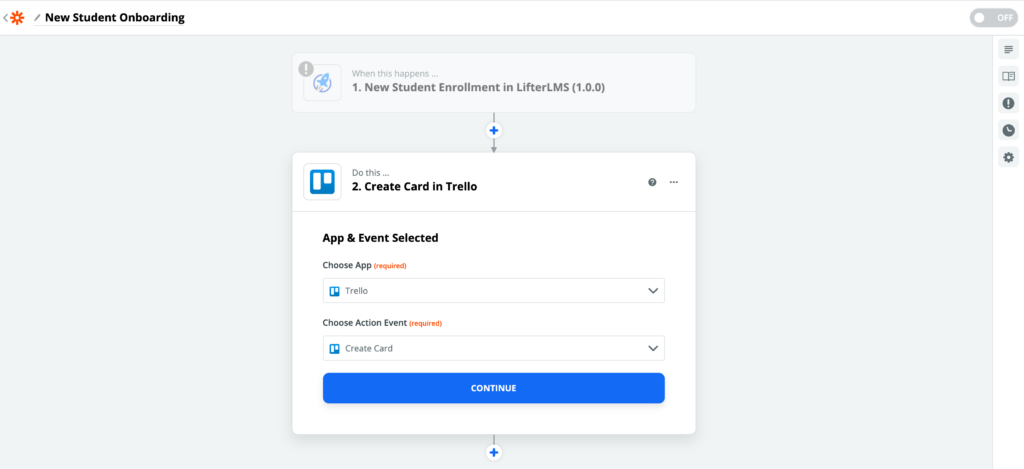The height and width of the screenshot is (469, 1024).
Task: Expand the Choose Action Event chevron arrow
Action: 653,348
